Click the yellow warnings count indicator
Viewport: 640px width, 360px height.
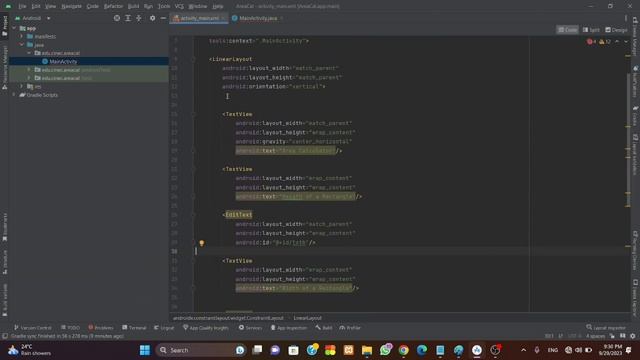[x=605, y=42]
